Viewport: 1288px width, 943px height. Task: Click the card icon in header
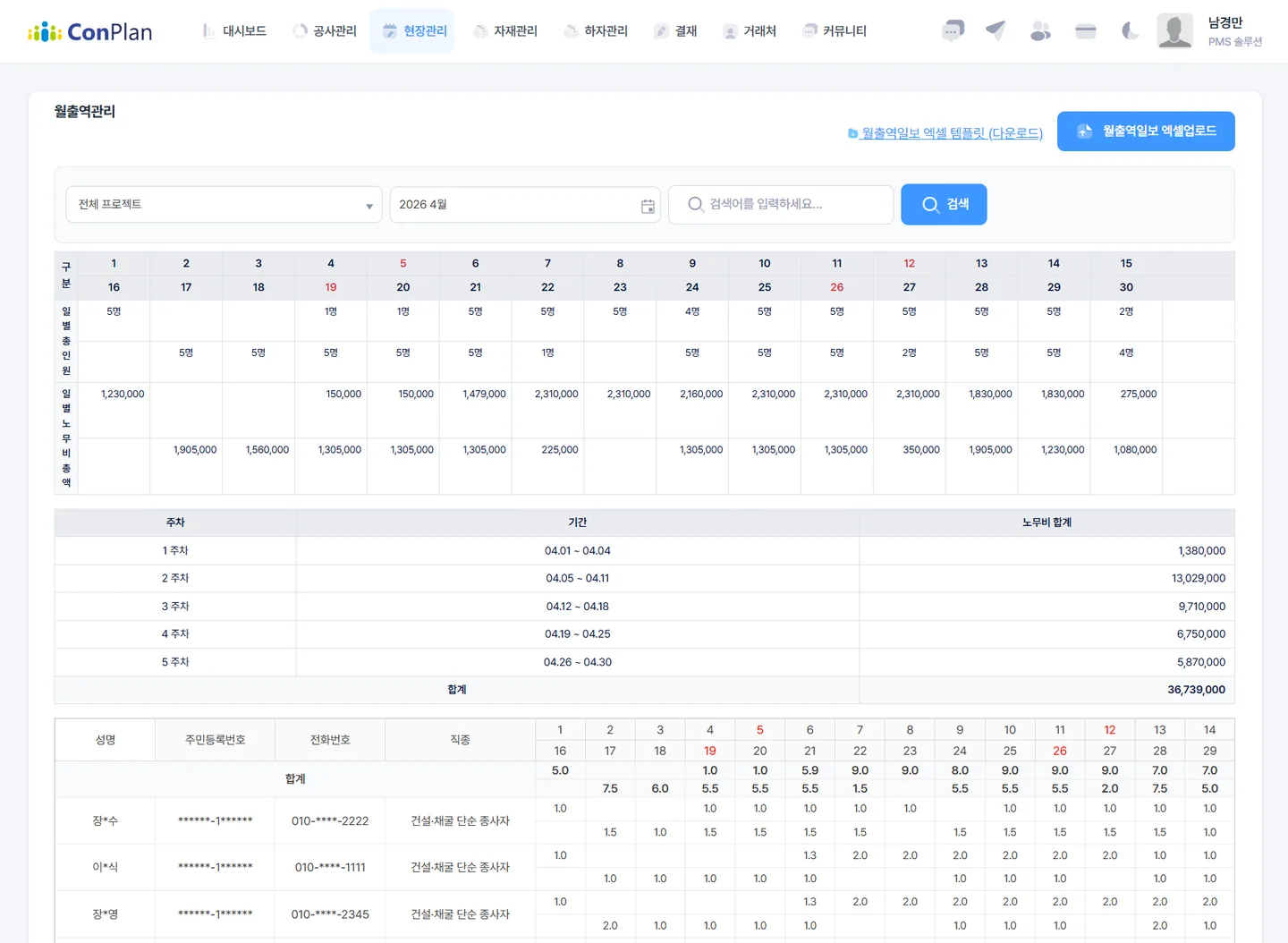click(1086, 31)
